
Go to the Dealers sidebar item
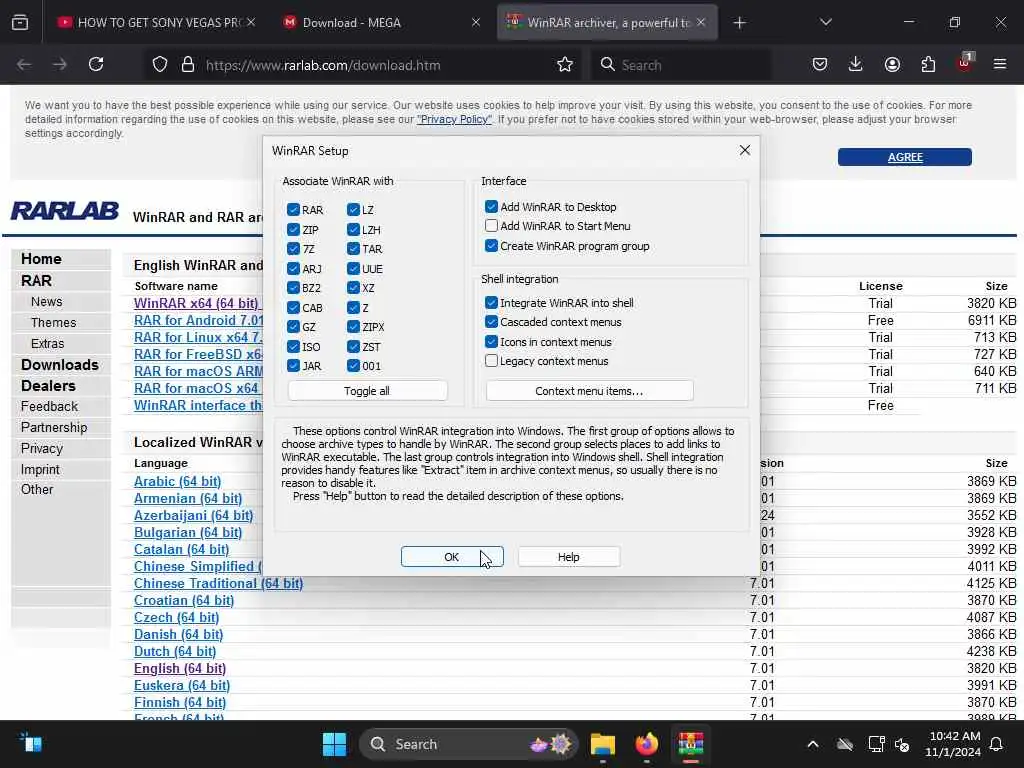click(48, 385)
